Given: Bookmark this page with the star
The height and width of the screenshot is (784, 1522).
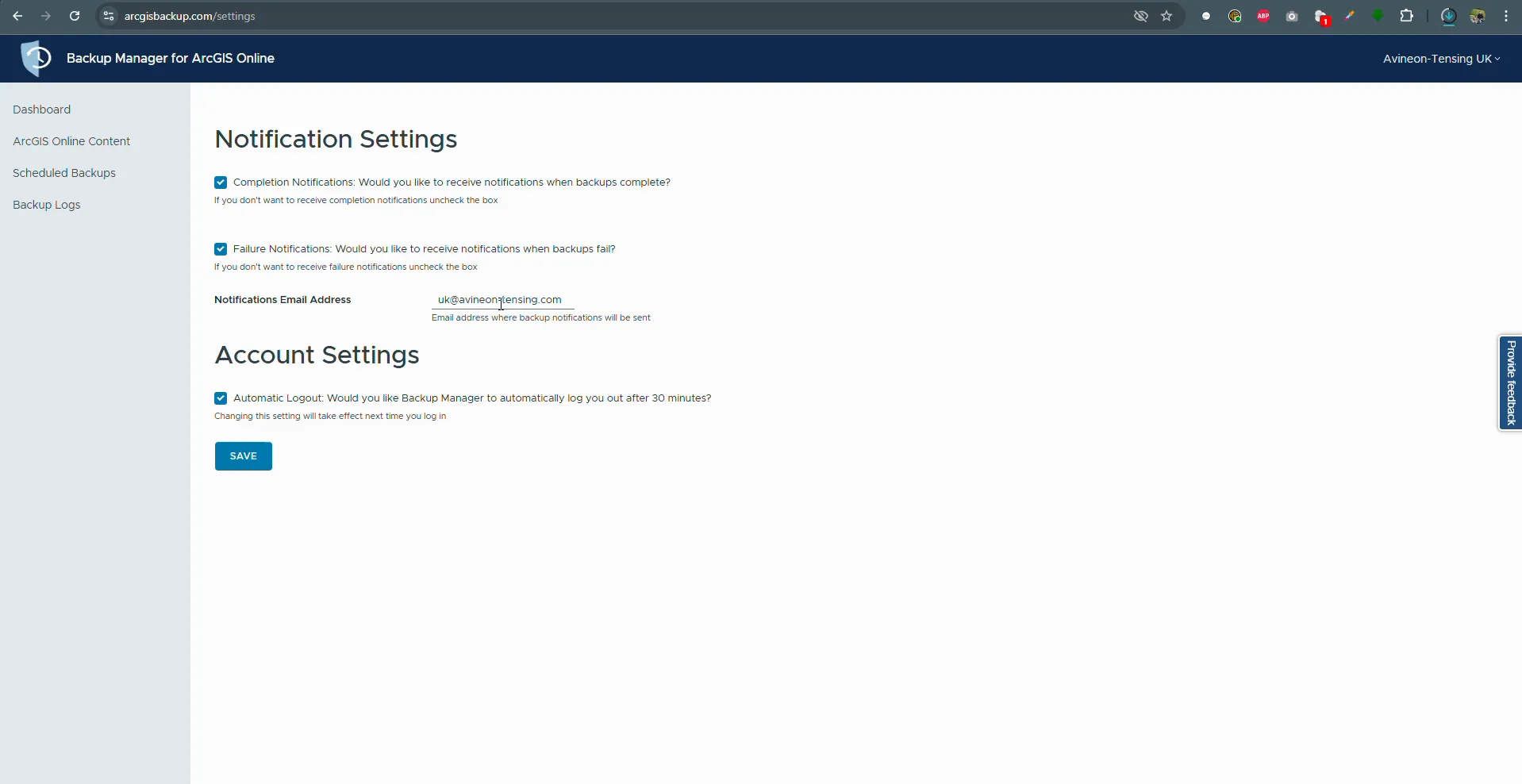Looking at the screenshot, I should [1166, 16].
